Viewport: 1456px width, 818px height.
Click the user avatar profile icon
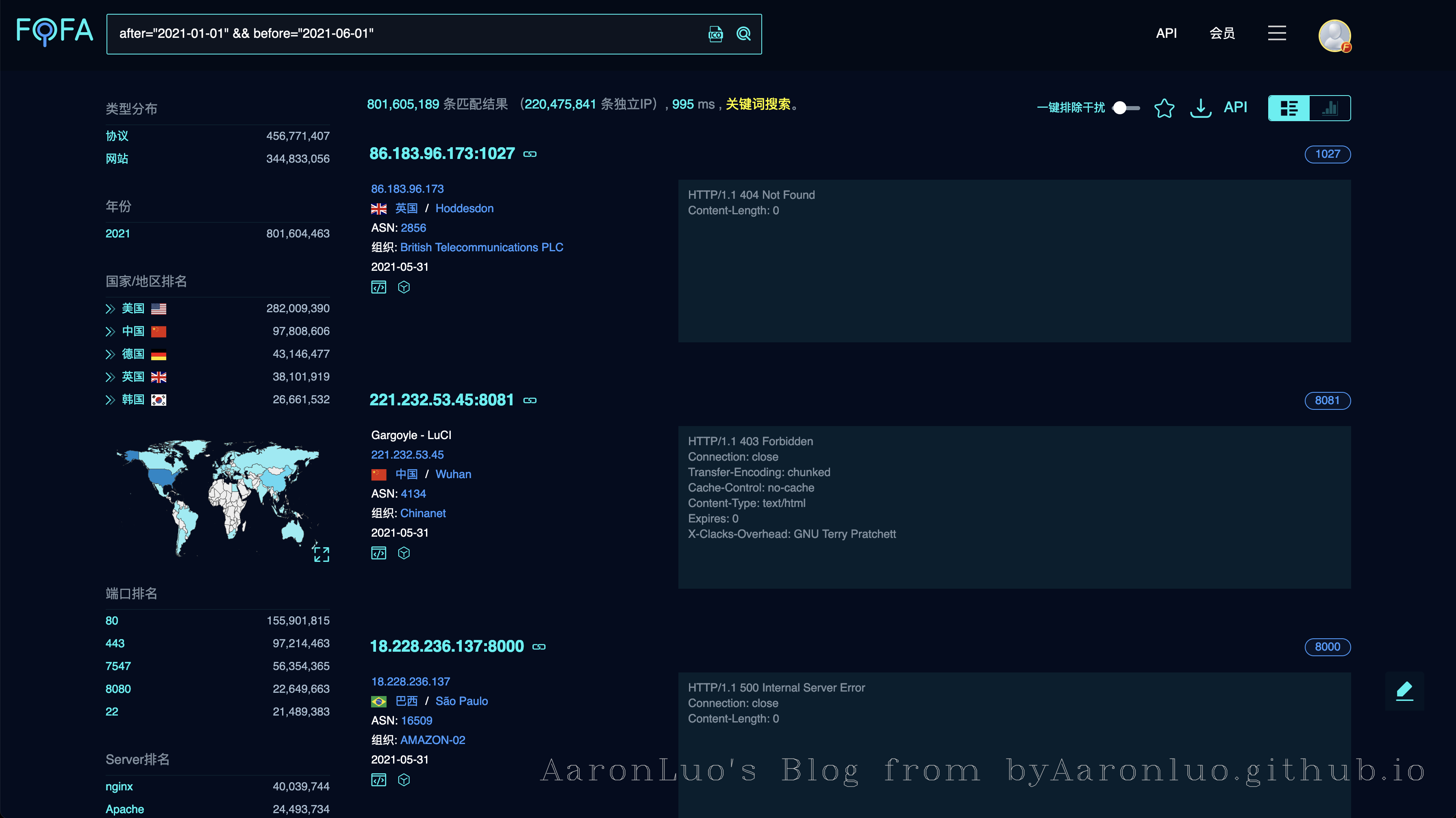[1334, 36]
